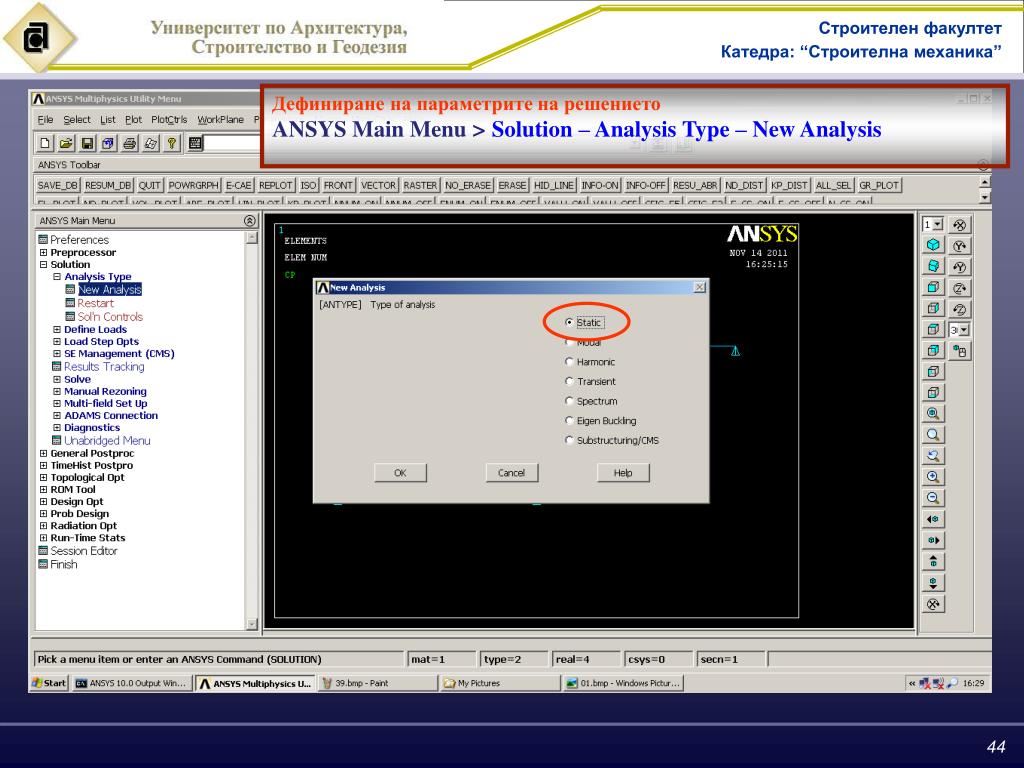The width and height of the screenshot is (1024, 768).
Task: Click the Zoom In plus magnifier icon
Action: coord(933,477)
